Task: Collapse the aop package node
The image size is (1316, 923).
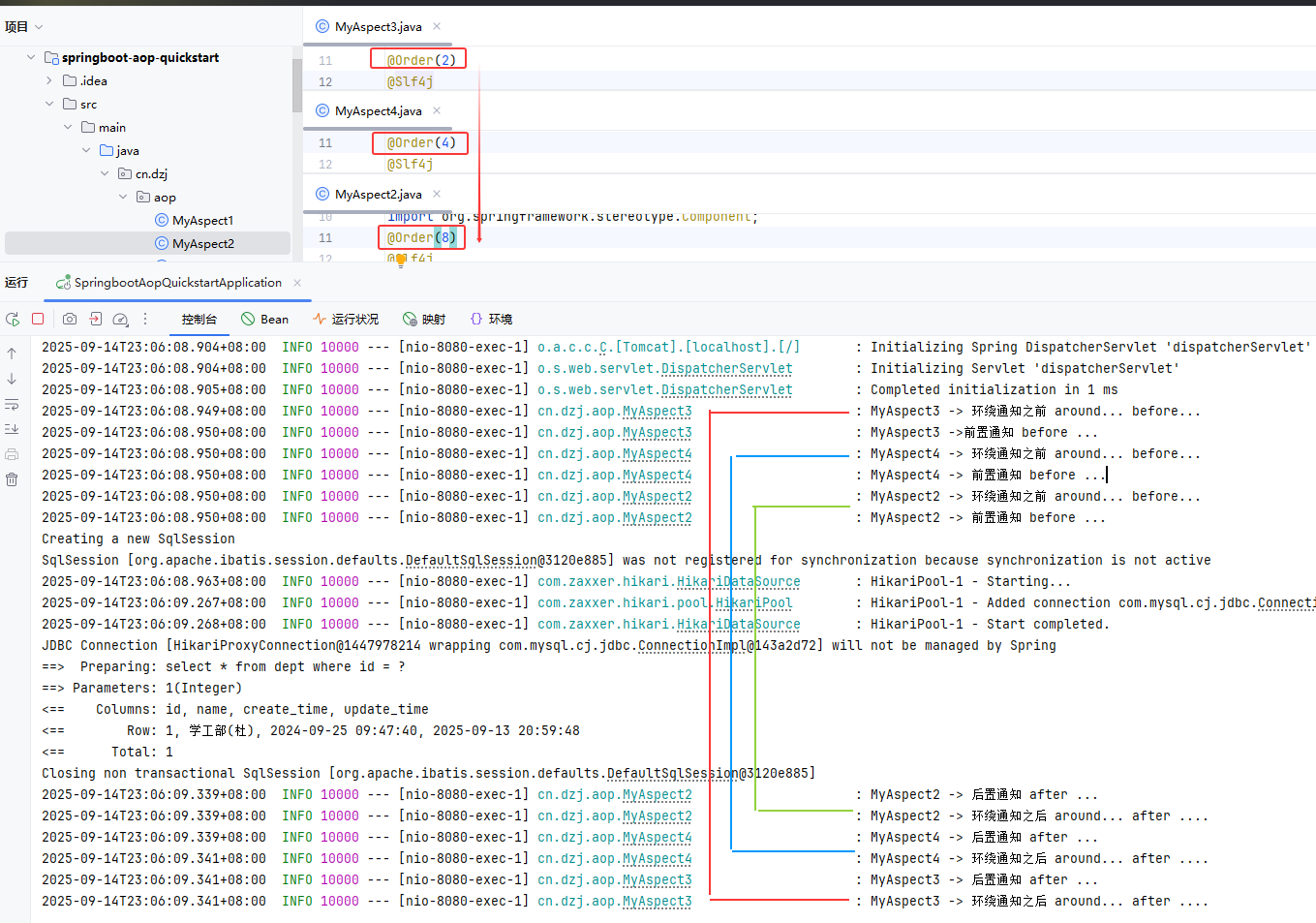Action: point(123,197)
